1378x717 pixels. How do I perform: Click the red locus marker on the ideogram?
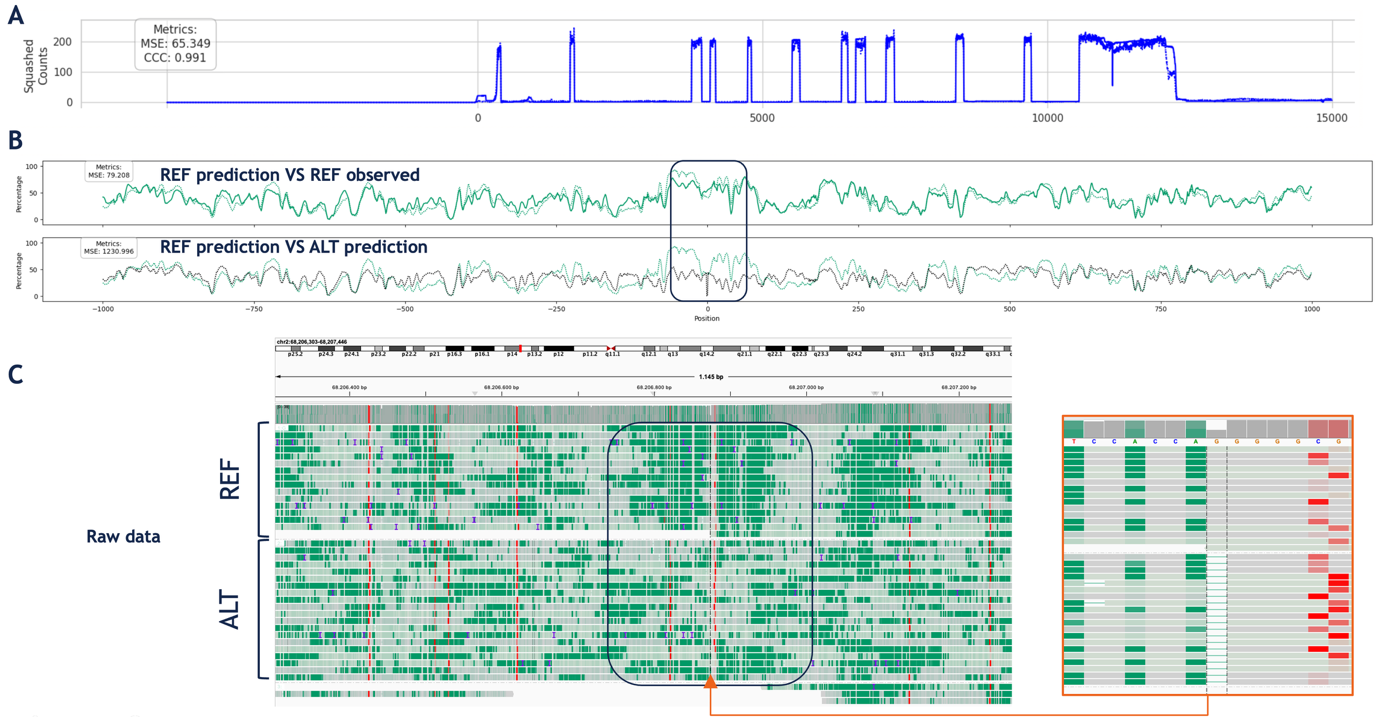click(520, 348)
